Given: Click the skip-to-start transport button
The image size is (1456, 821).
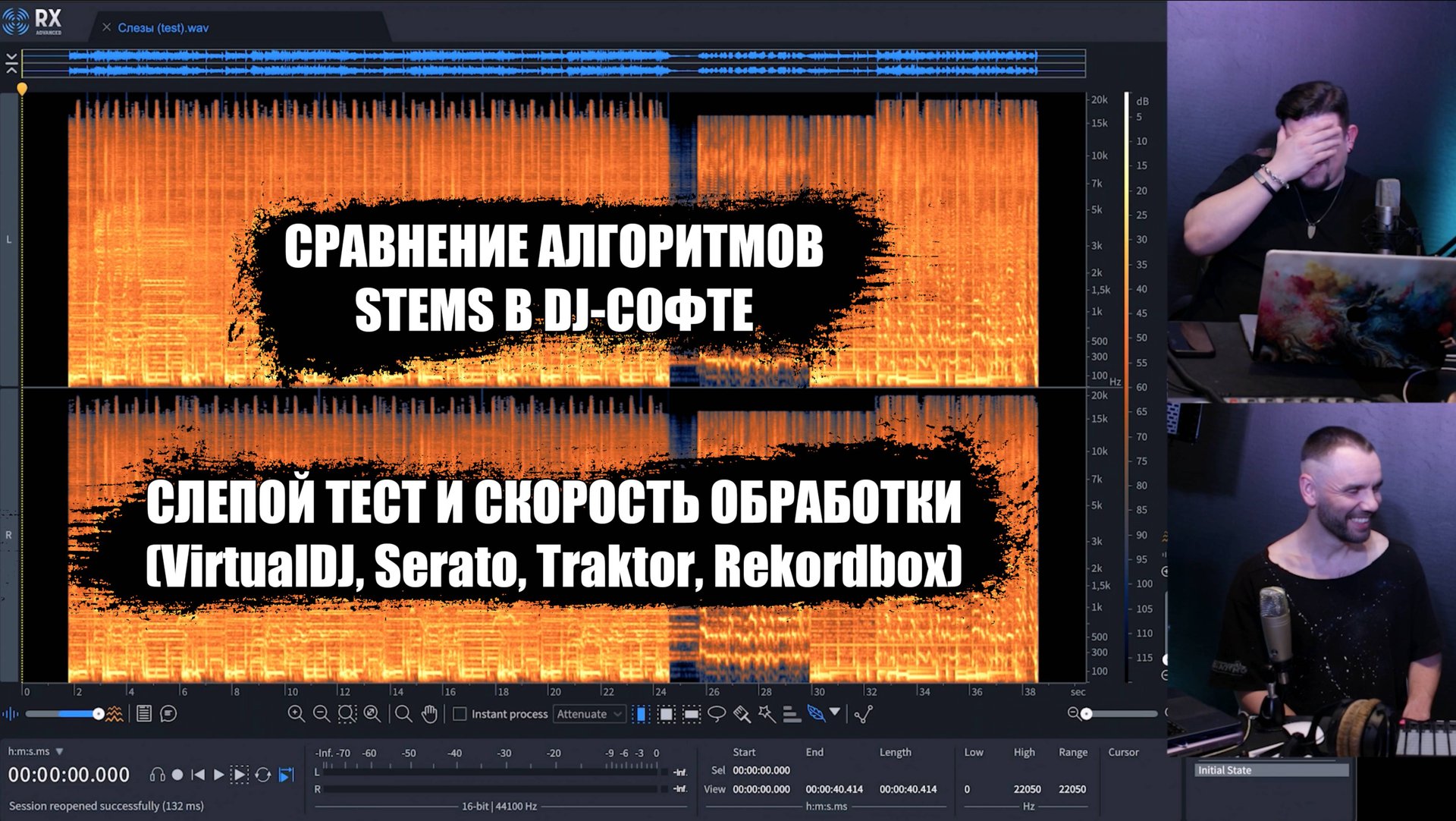Looking at the screenshot, I should click(198, 775).
